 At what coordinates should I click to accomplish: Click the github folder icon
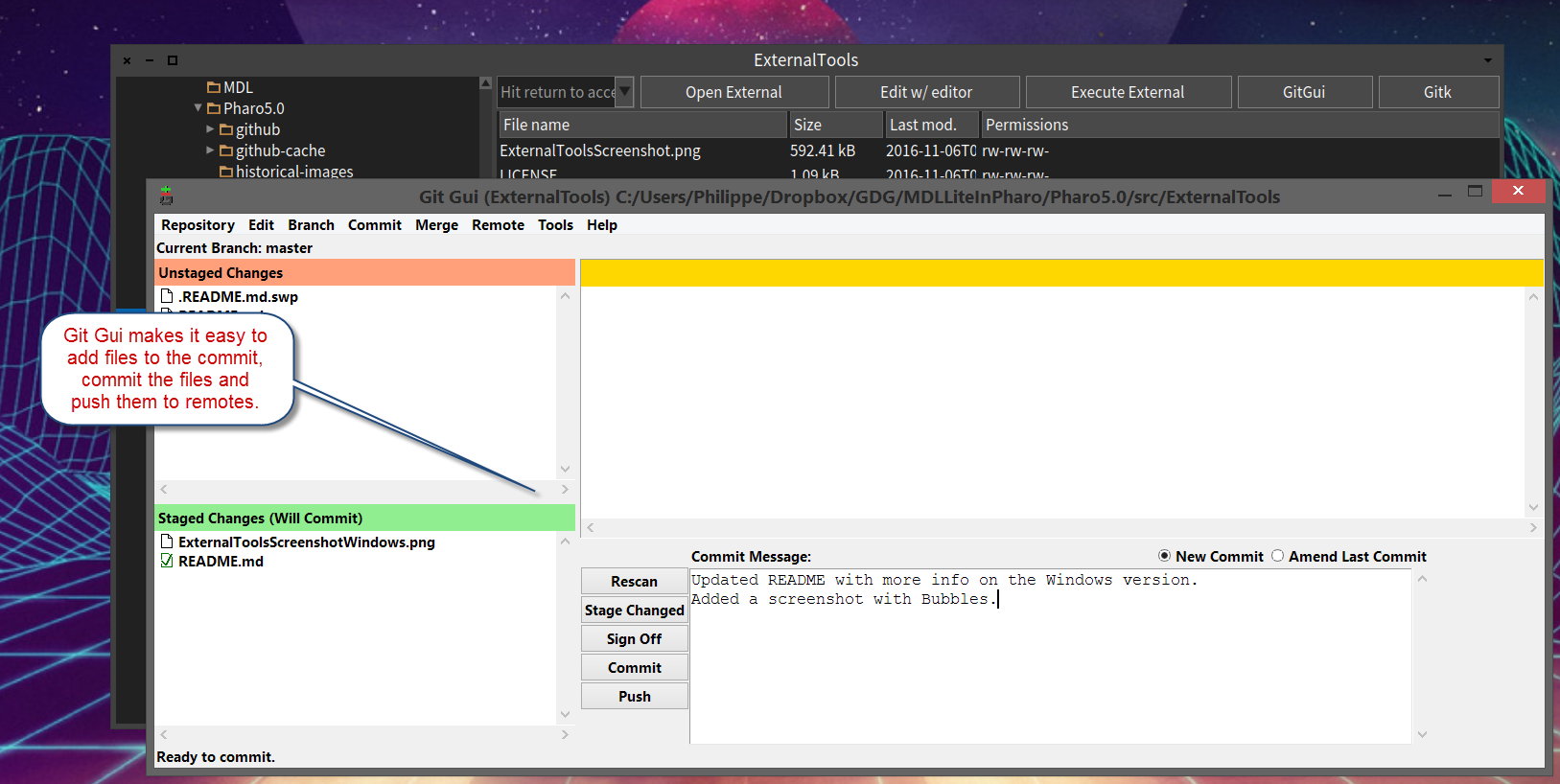[x=226, y=129]
